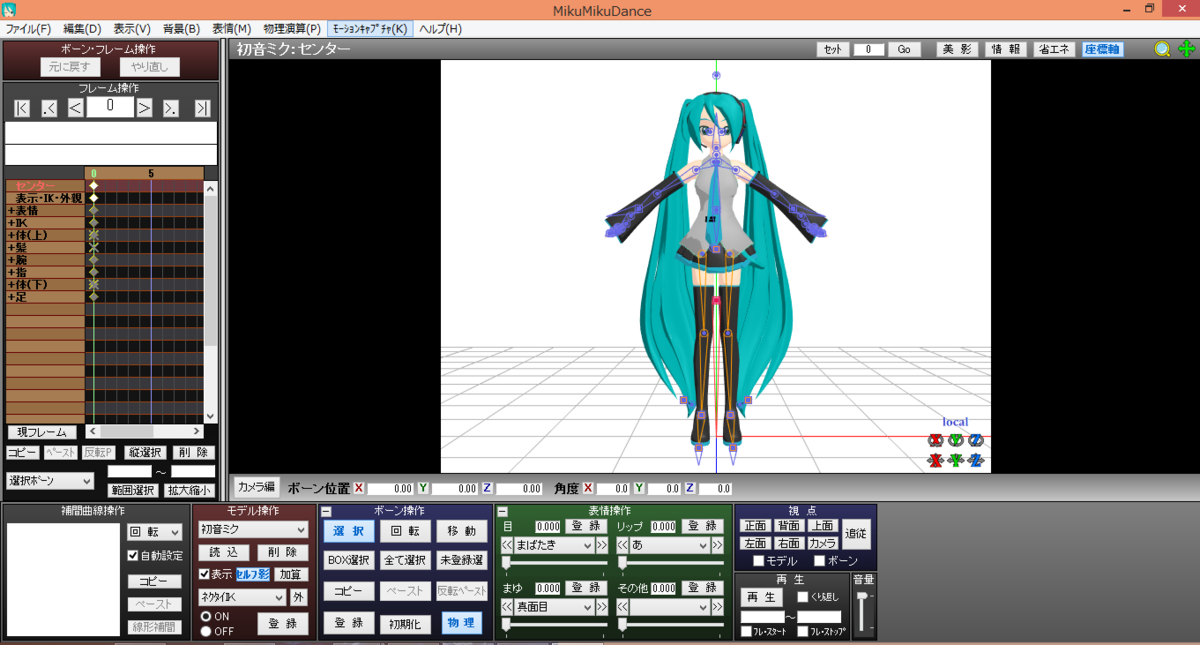Click lower green Y axis move icon
Viewport: 1200px width, 645px height.
tap(955, 461)
